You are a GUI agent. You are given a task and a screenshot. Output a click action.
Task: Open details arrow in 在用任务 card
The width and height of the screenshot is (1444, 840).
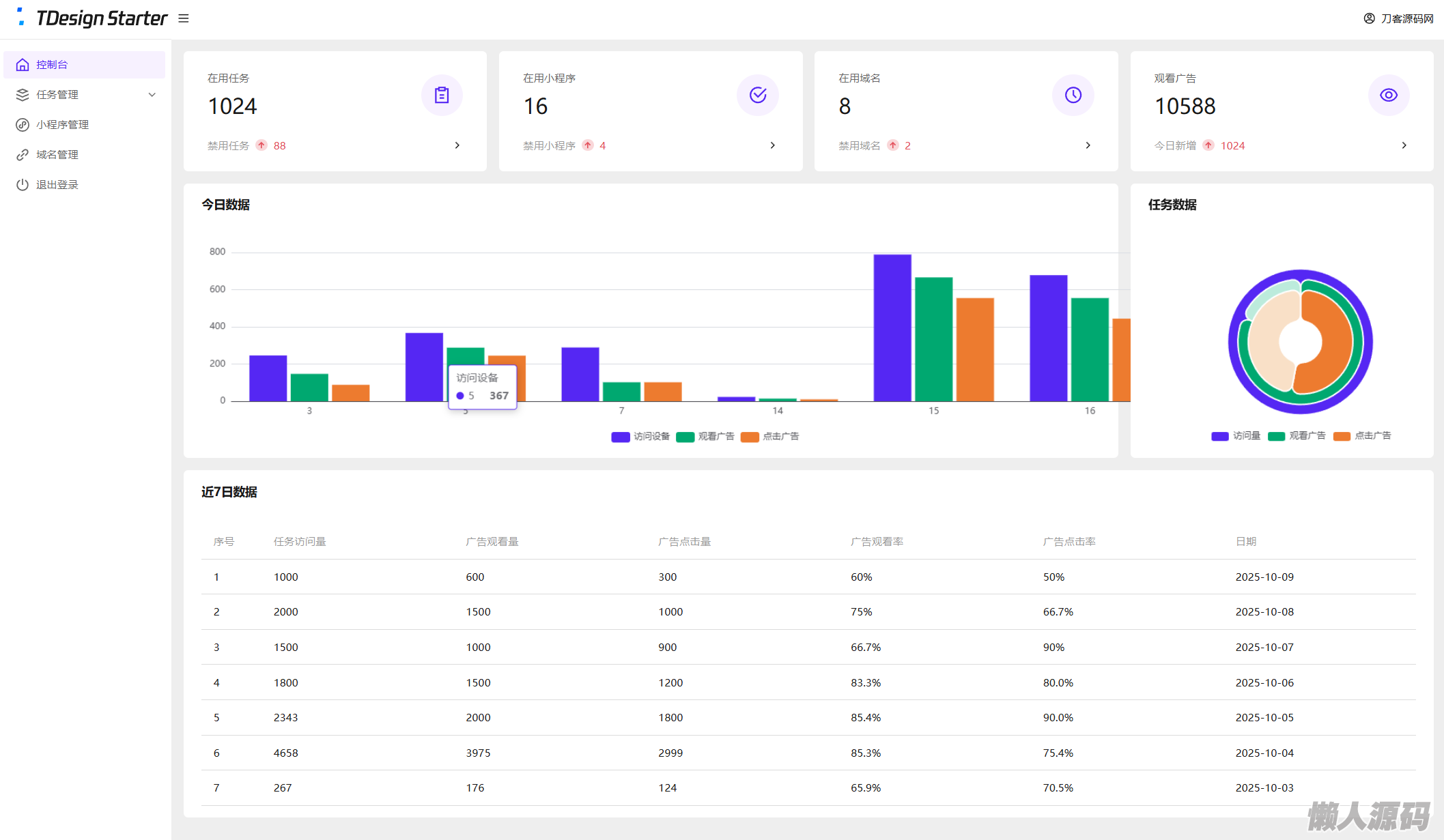point(457,145)
